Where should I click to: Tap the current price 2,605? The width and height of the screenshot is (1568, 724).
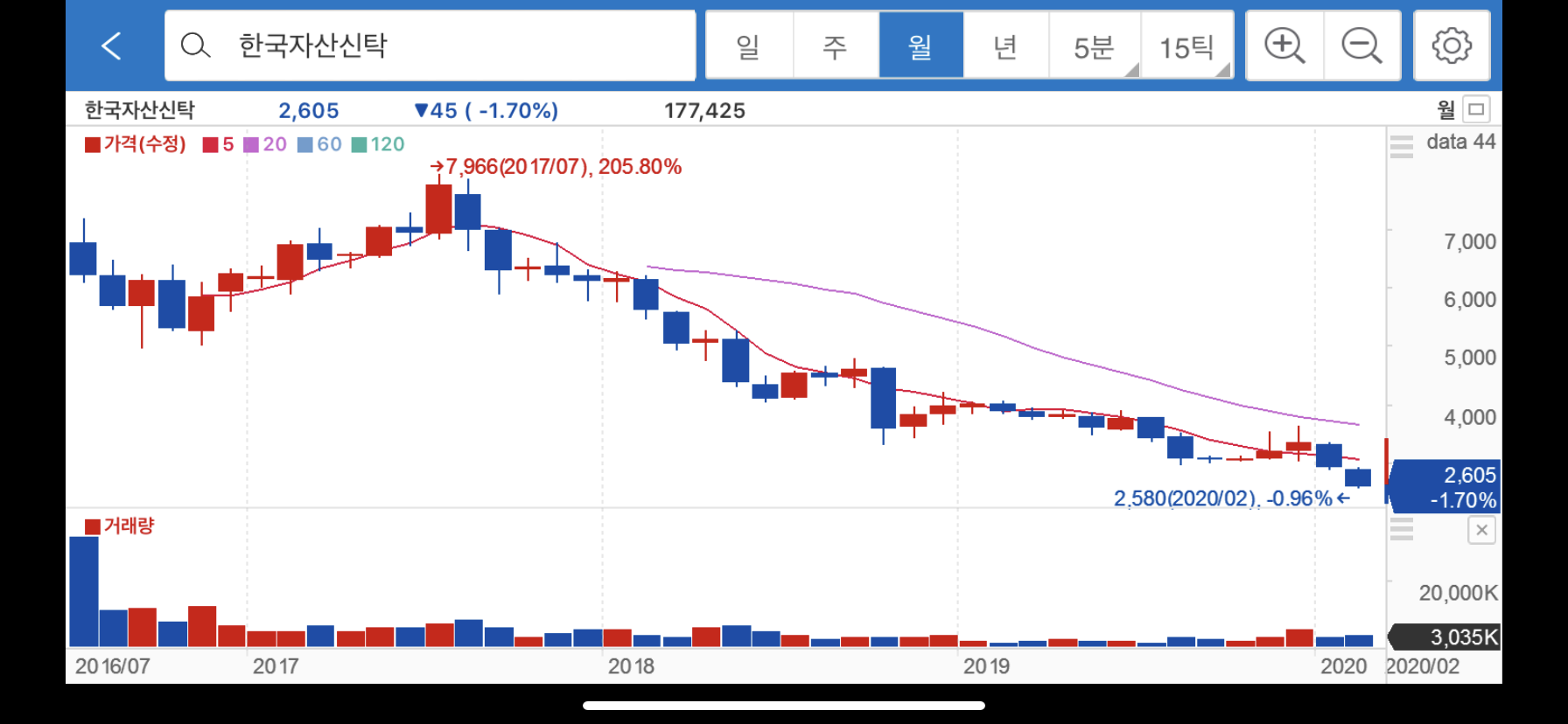309,111
